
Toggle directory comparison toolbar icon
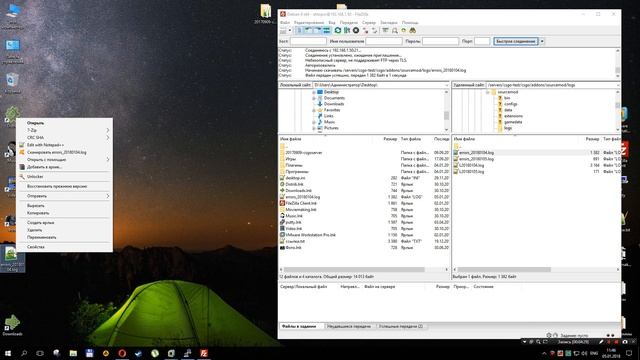pyautogui.click(x=395, y=31)
